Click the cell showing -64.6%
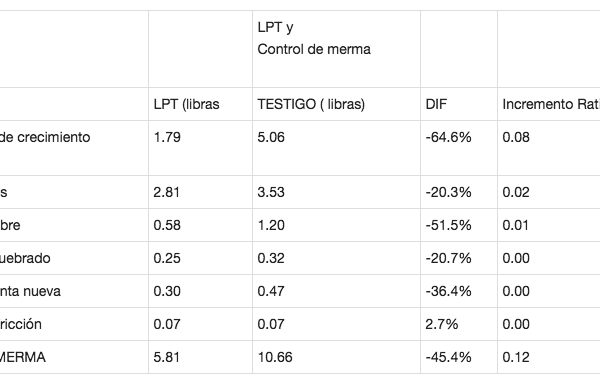600x386 pixels. [x=459, y=148]
